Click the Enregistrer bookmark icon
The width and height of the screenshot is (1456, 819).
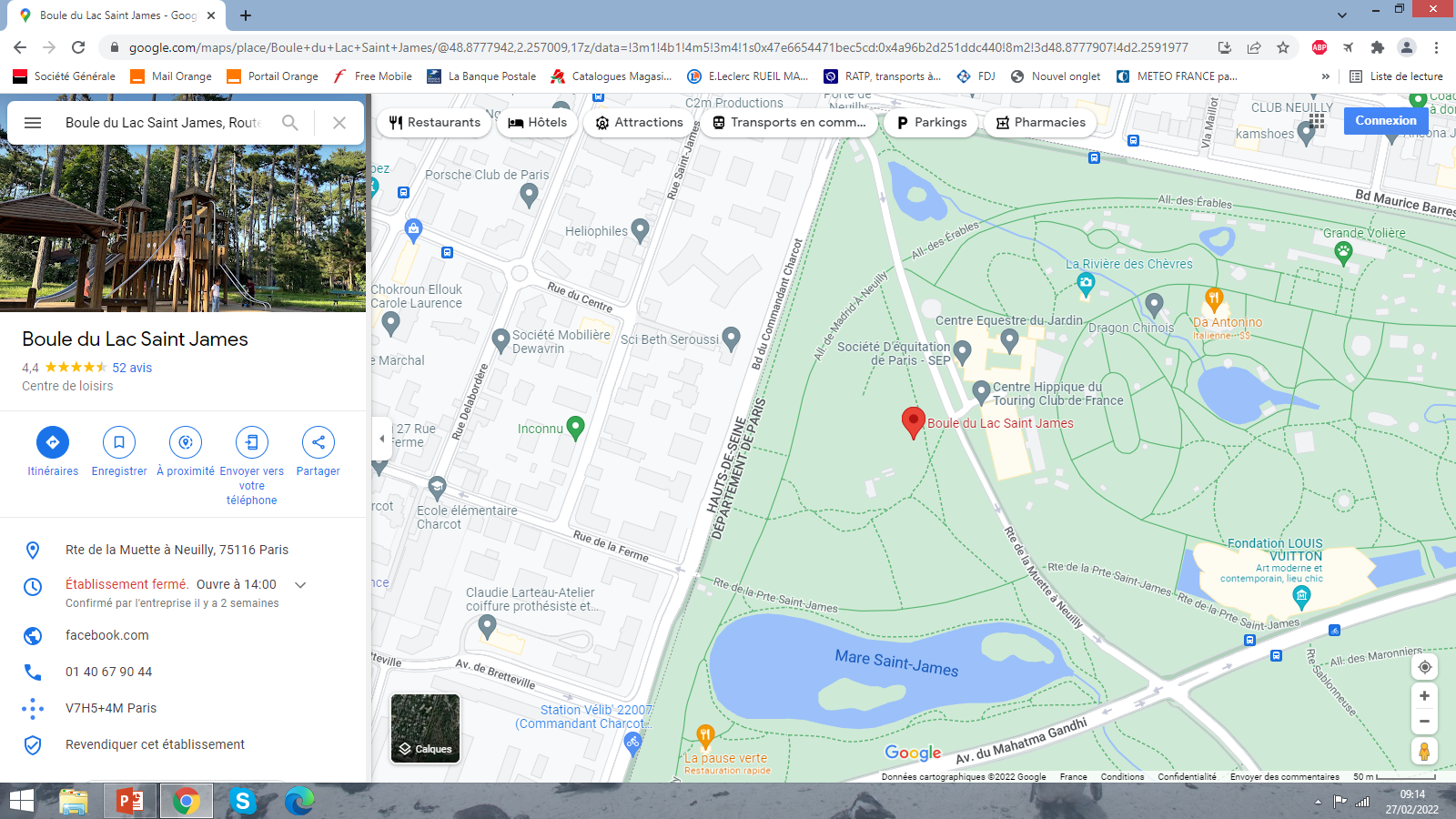coord(119,442)
